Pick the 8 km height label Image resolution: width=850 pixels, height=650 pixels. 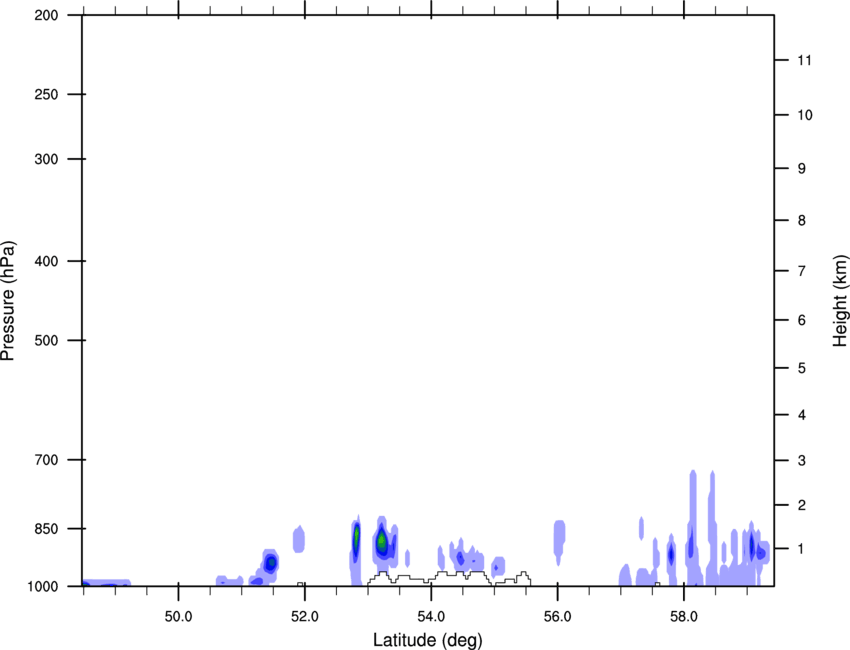coord(802,220)
